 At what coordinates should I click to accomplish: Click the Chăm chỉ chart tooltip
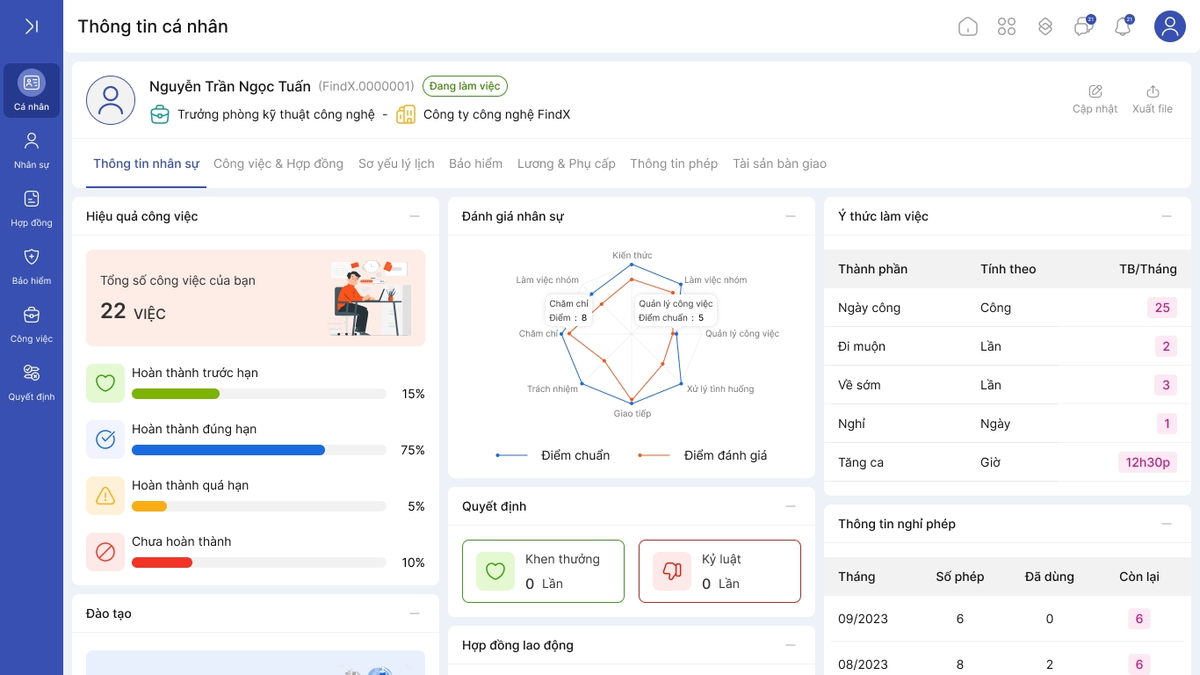point(569,311)
